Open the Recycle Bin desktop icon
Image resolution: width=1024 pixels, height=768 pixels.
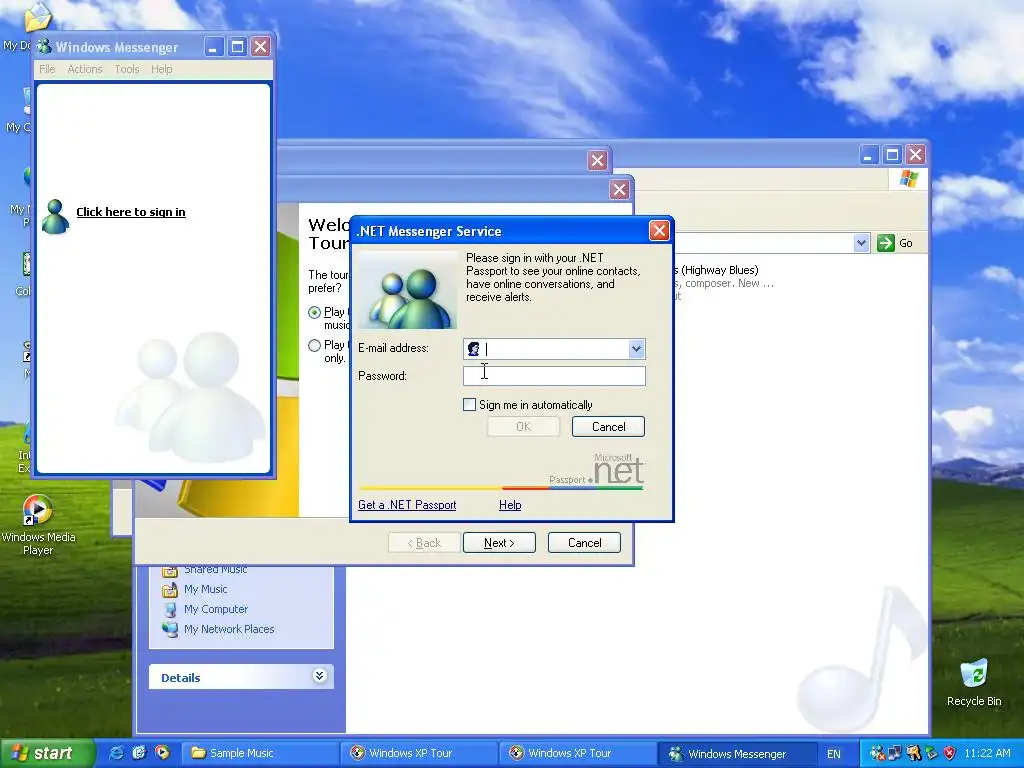[x=974, y=683]
